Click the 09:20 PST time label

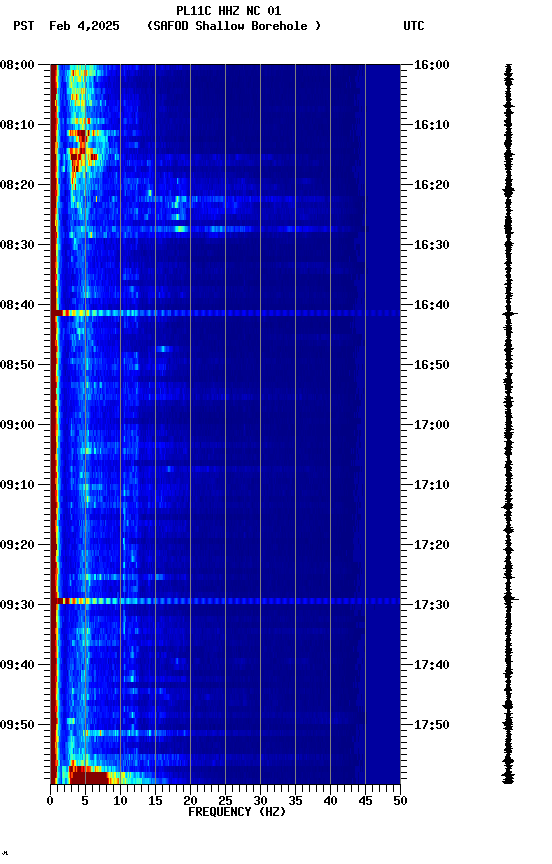tap(17, 545)
